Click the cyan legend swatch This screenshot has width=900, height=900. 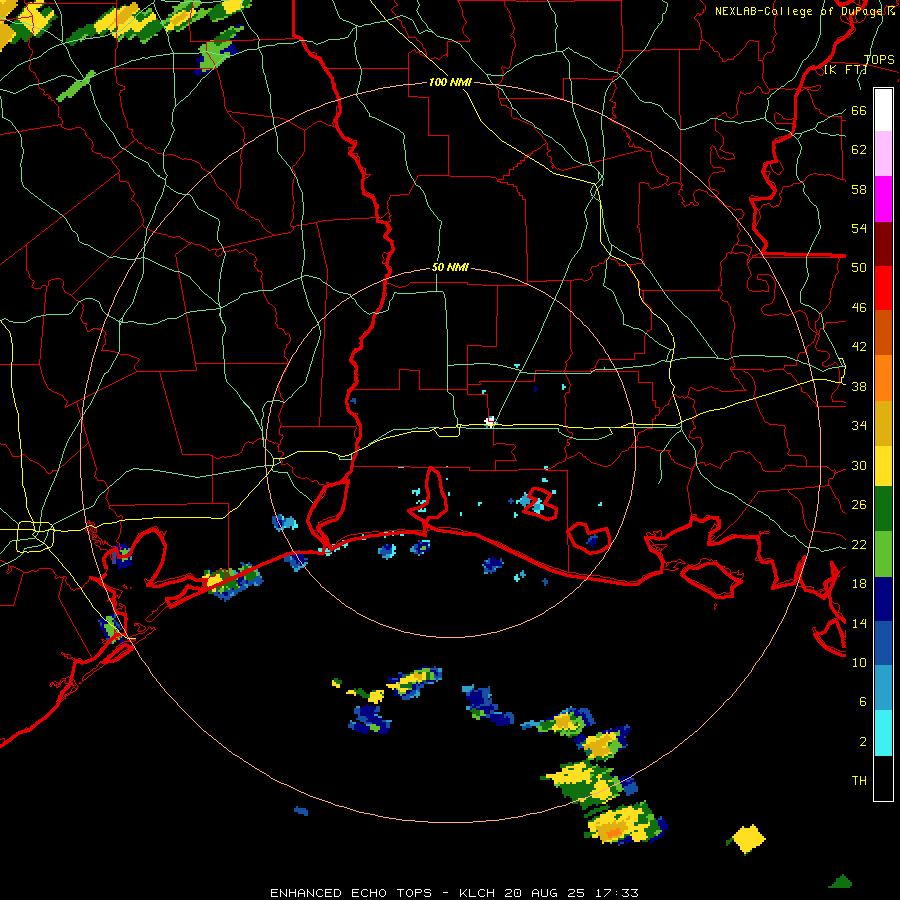point(883,733)
